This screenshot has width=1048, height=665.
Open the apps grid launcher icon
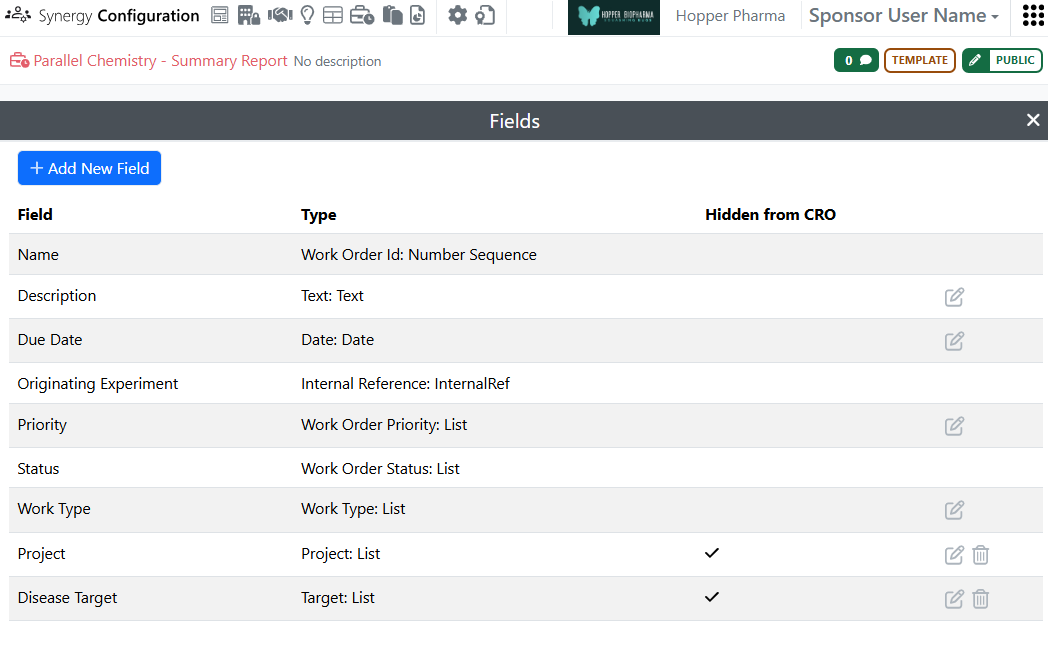pyautogui.click(x=1033, y=16)
